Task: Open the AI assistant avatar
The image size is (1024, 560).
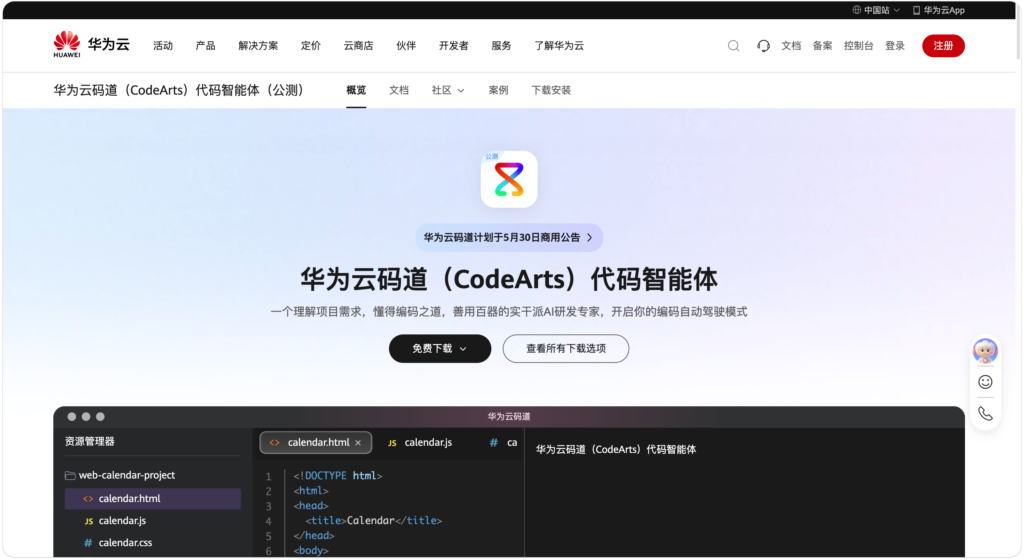Action: 985,350
